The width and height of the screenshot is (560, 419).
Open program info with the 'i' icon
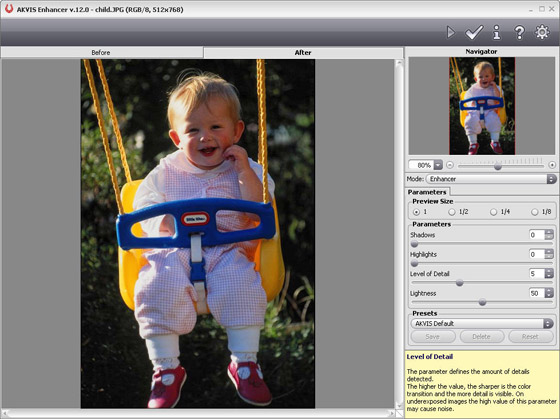click(x=496, y=33)
